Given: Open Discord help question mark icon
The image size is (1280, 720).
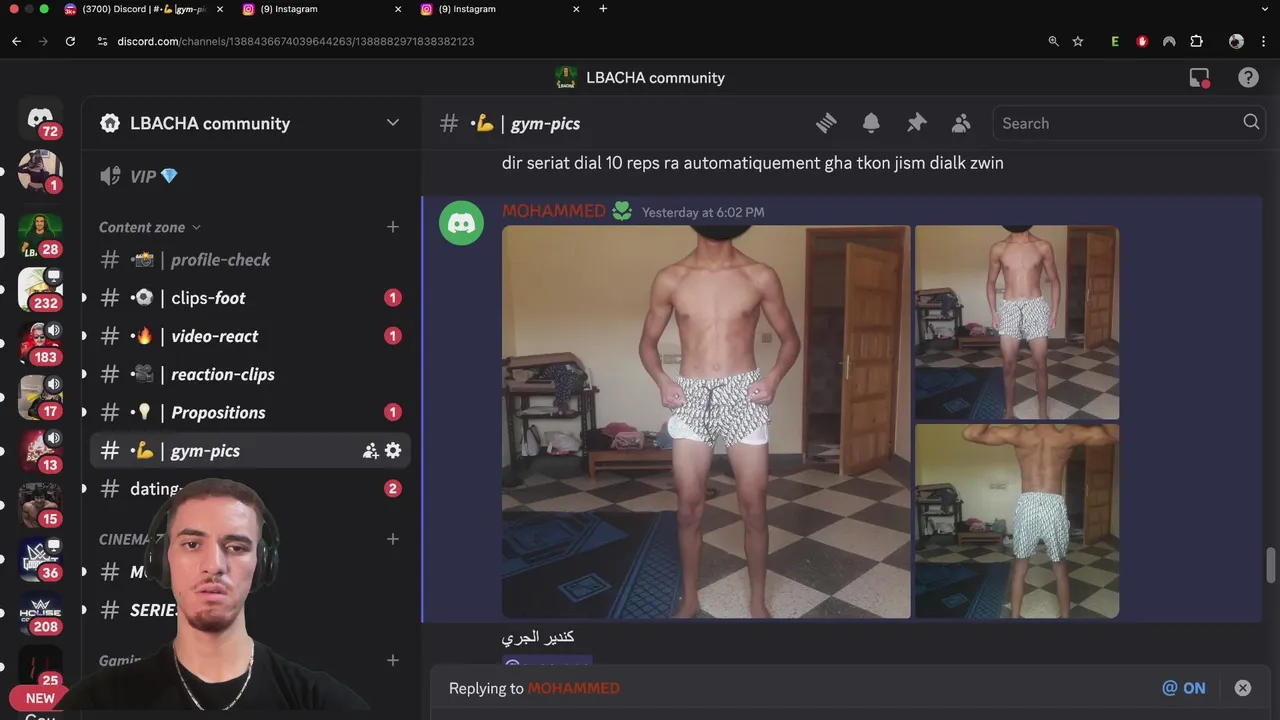Looking at the screenshot, I should pos(1248,78).
